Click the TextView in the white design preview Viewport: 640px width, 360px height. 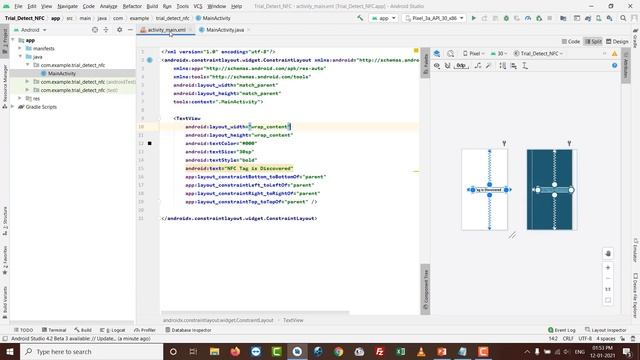click(x=489, y=190)
